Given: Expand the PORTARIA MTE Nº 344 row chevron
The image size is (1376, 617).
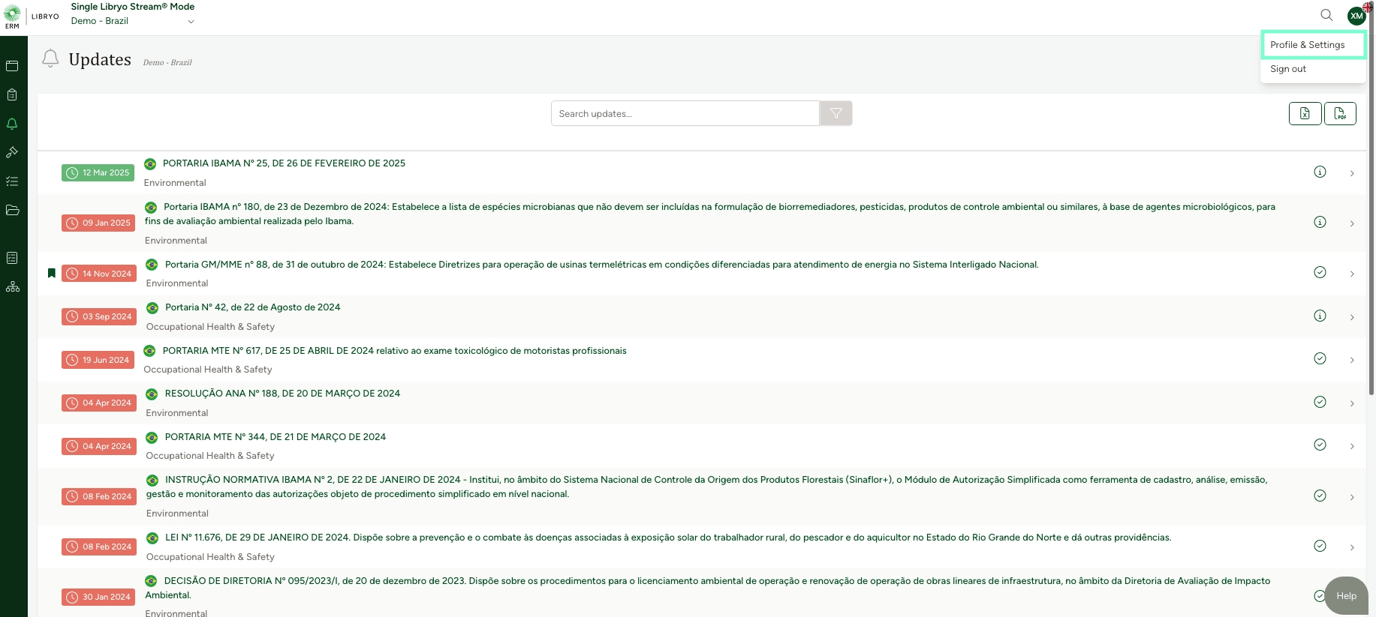Looking at the screenshot, I should pyautogui.click(x=1352, y=447).
